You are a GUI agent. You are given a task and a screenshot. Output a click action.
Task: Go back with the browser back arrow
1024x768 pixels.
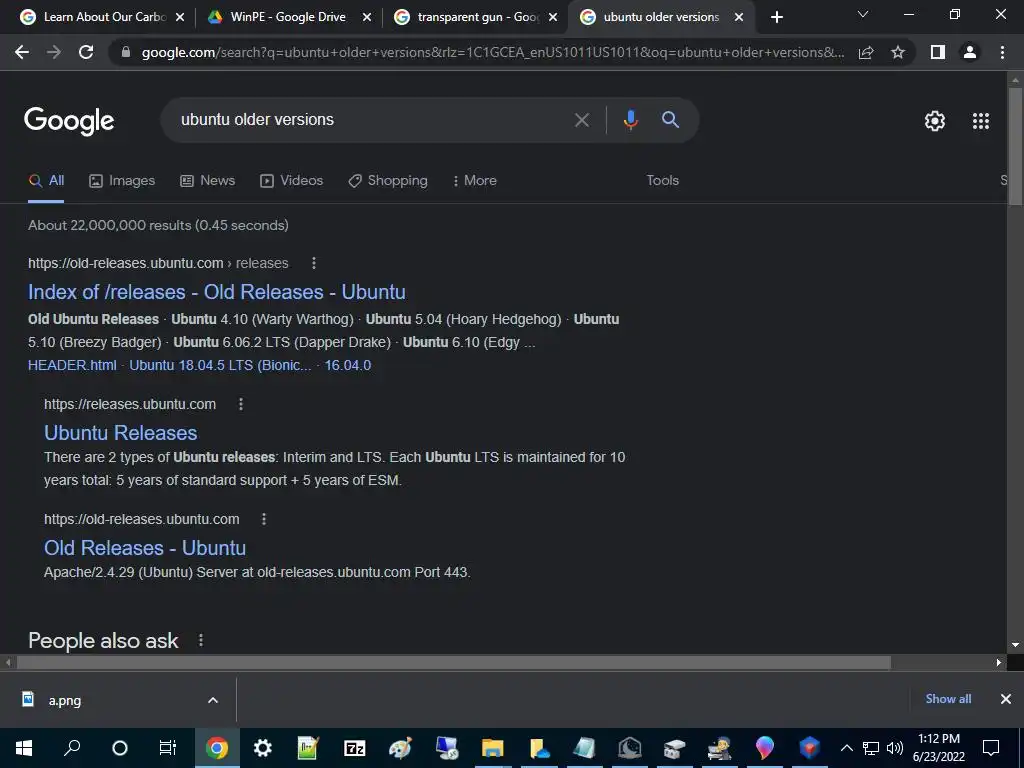click(x=22, y=52)
